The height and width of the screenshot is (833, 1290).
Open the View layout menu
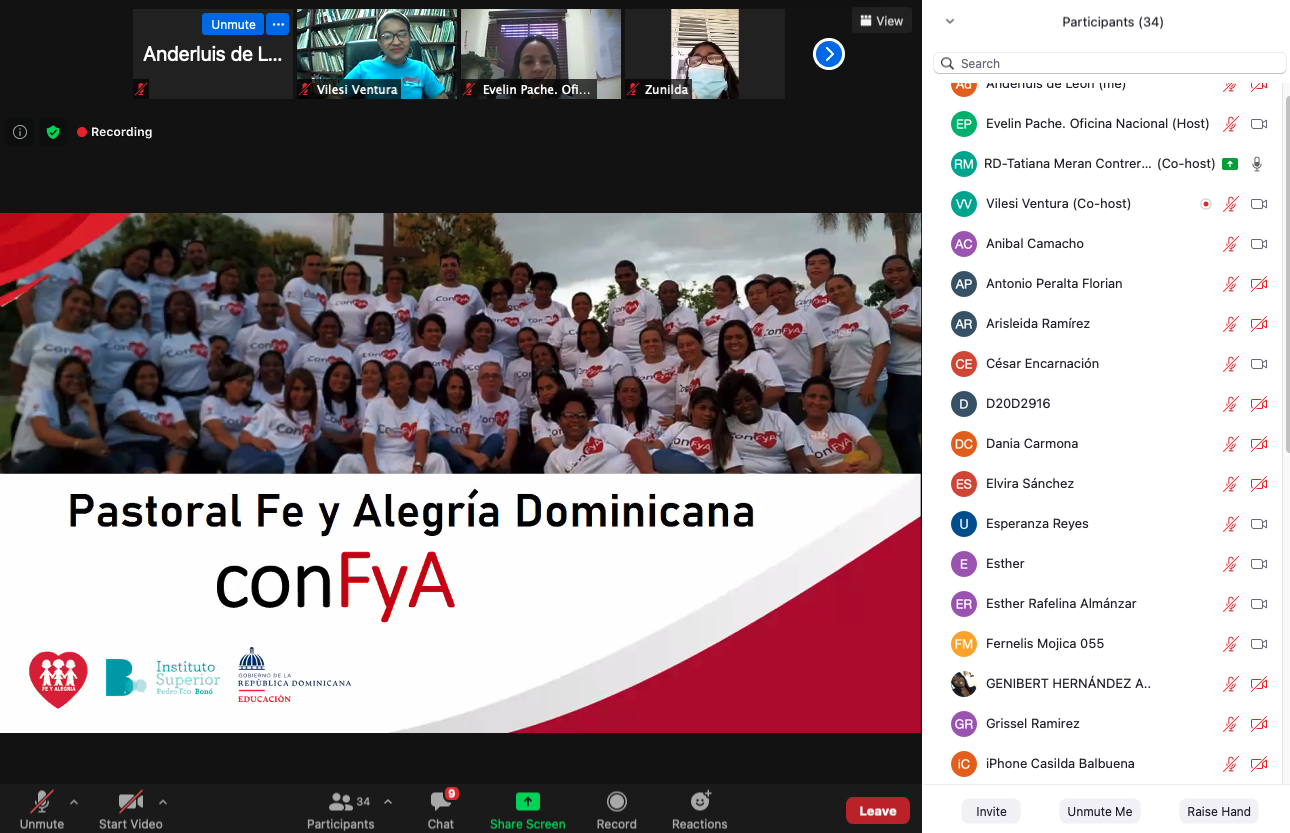[x=880, y=21]
